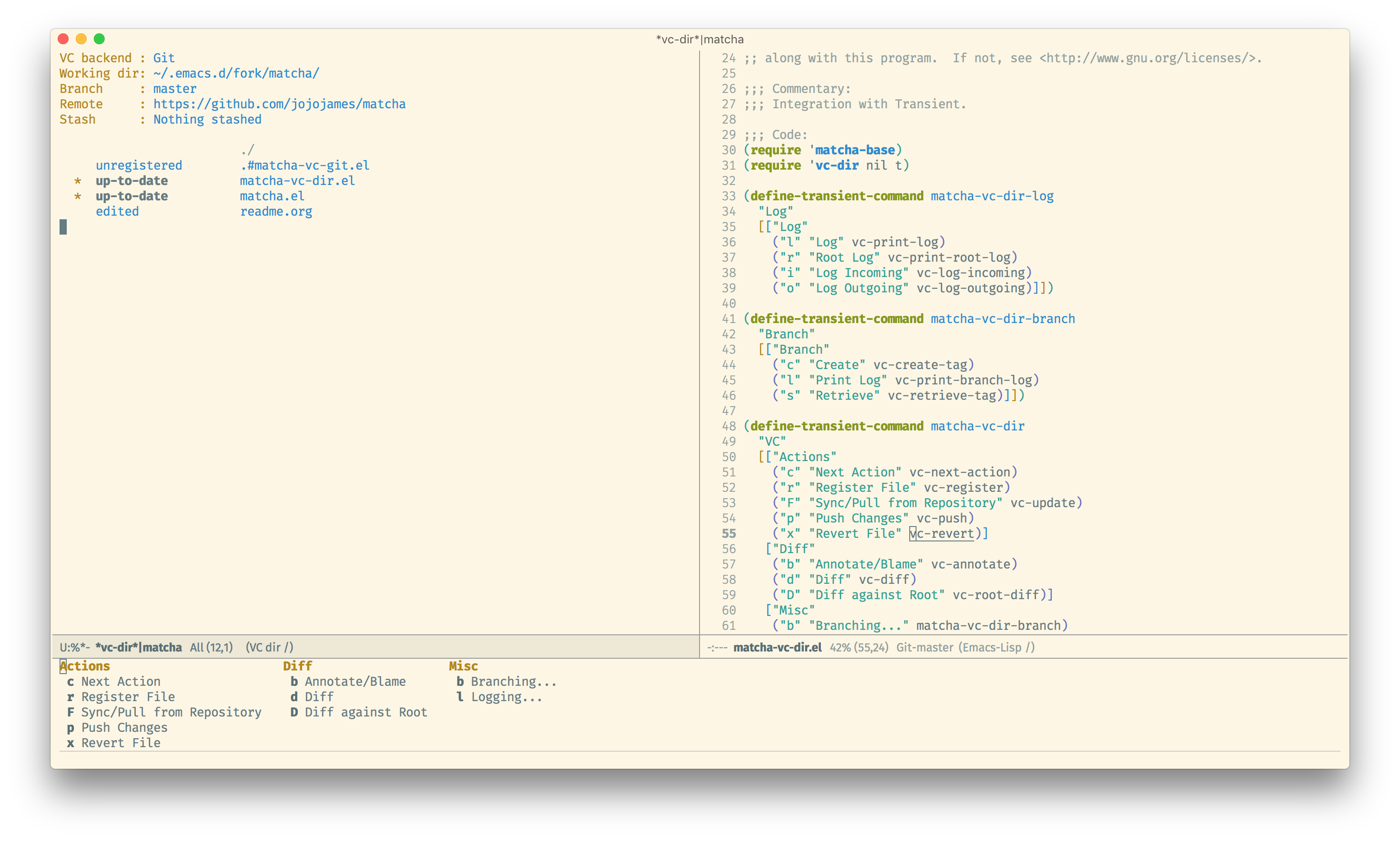Click the 'edited' status for readme.org
The width and height of the screenshot is (1400, 841).
coord(117,212)
